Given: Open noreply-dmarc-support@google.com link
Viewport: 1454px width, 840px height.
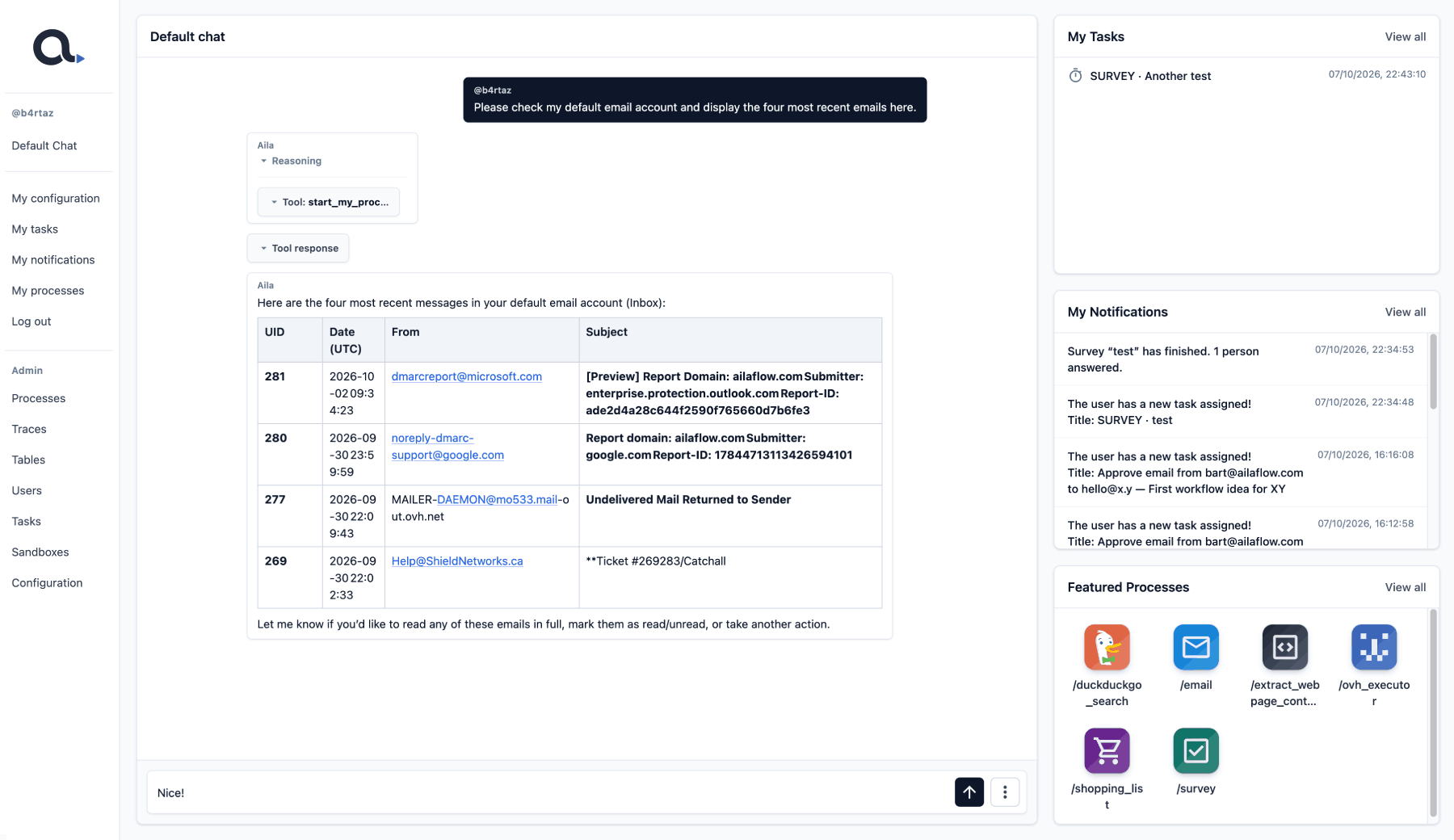Looking at the screenshot, I should coord(448,446).
